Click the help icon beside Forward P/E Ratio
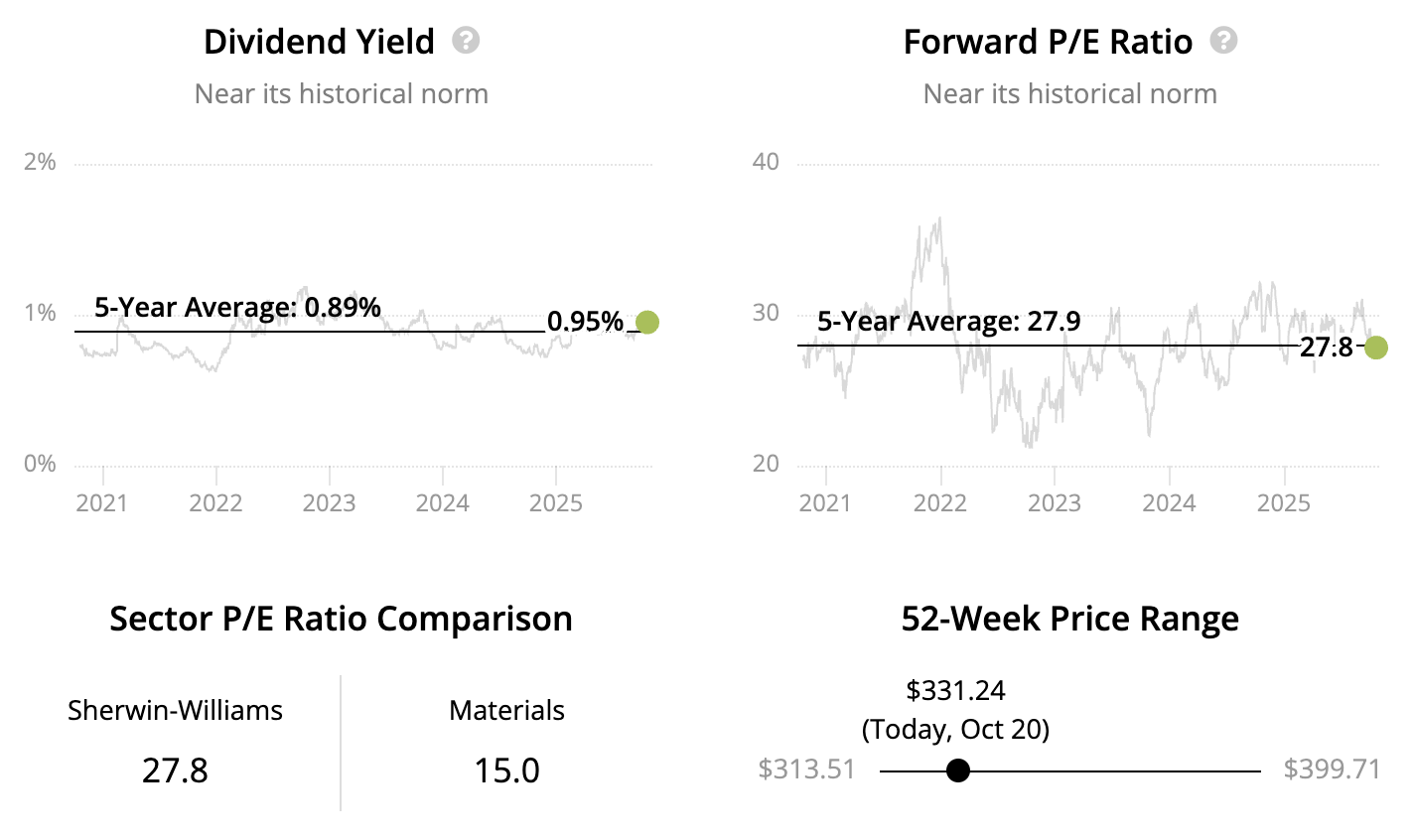The width and height of the screenshot is (1414, 840). (x=1223, y=41)
